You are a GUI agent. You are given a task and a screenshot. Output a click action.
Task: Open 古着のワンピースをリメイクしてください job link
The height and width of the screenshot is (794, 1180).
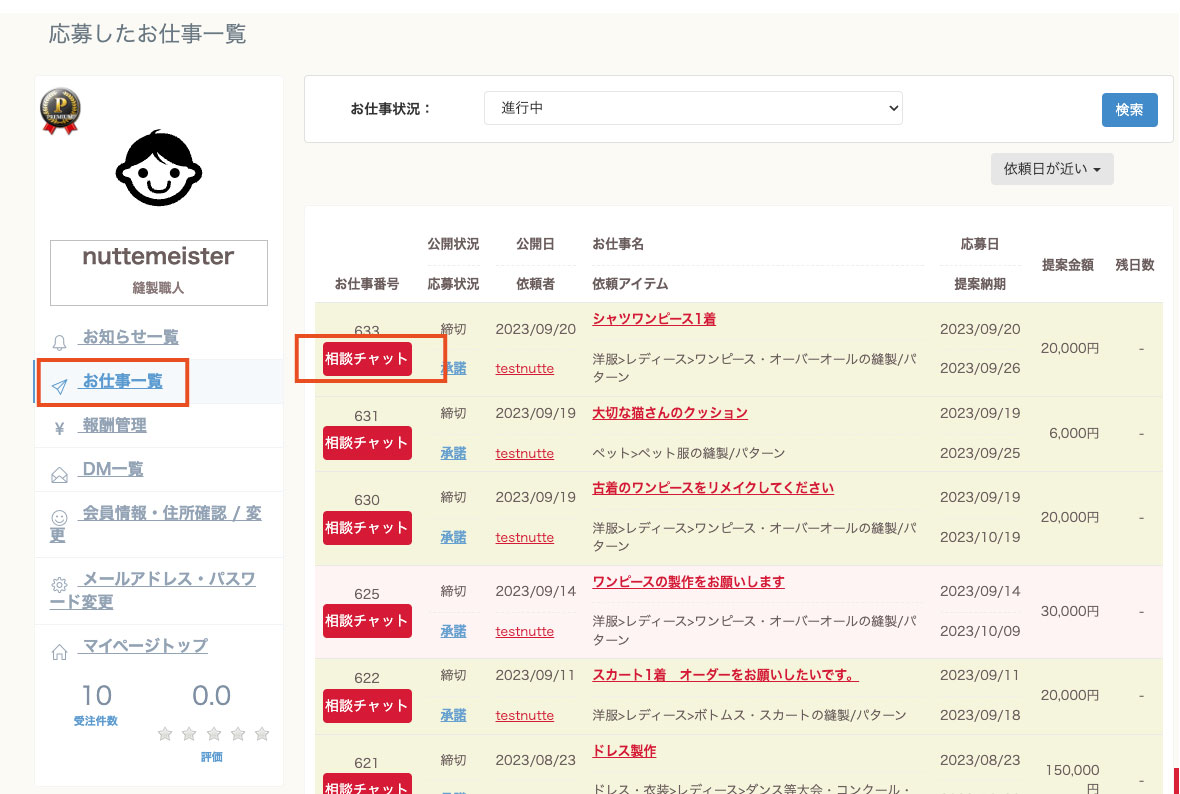[x=713, y=488]
